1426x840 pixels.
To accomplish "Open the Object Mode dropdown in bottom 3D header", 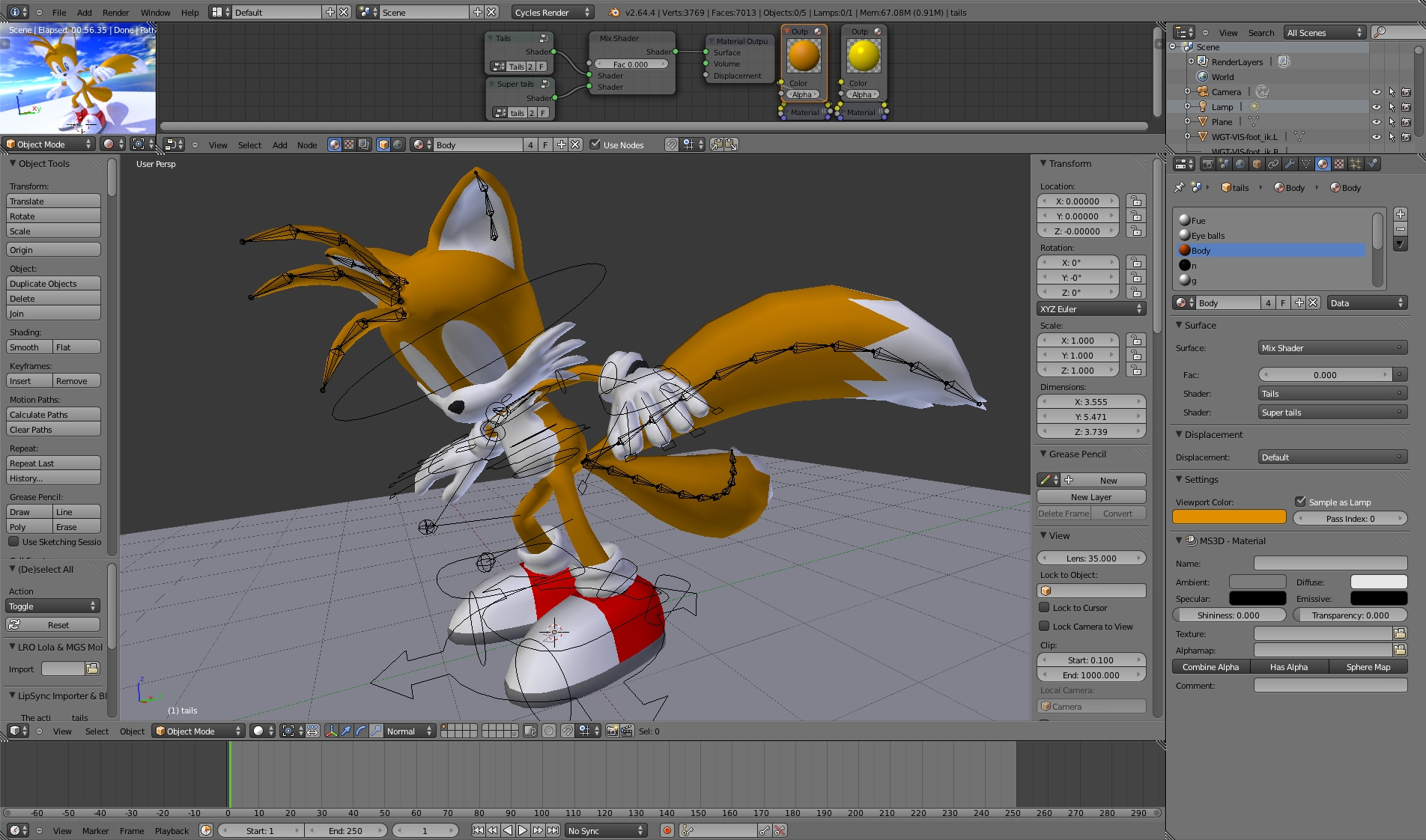I will coord(198,731).
